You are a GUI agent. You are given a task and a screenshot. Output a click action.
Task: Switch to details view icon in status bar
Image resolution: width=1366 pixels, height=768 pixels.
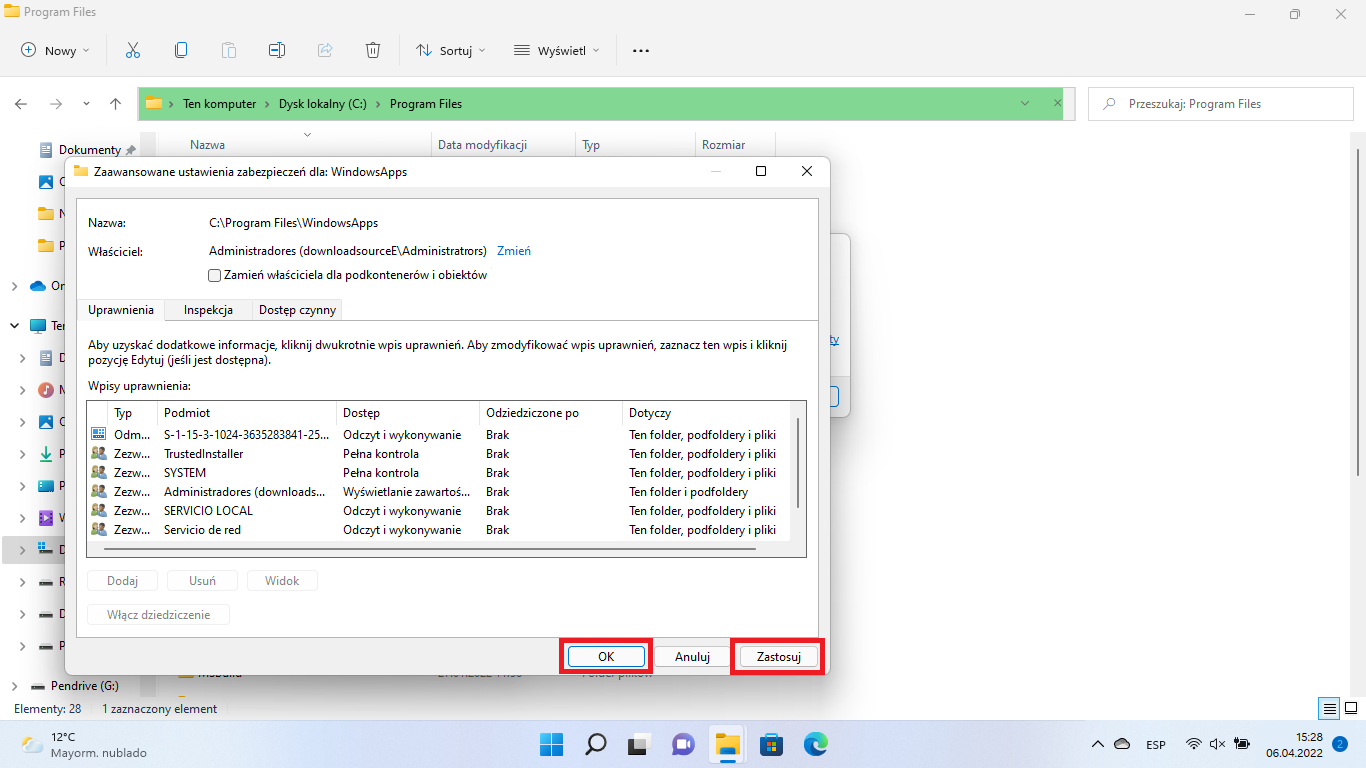click(1329, 709)
